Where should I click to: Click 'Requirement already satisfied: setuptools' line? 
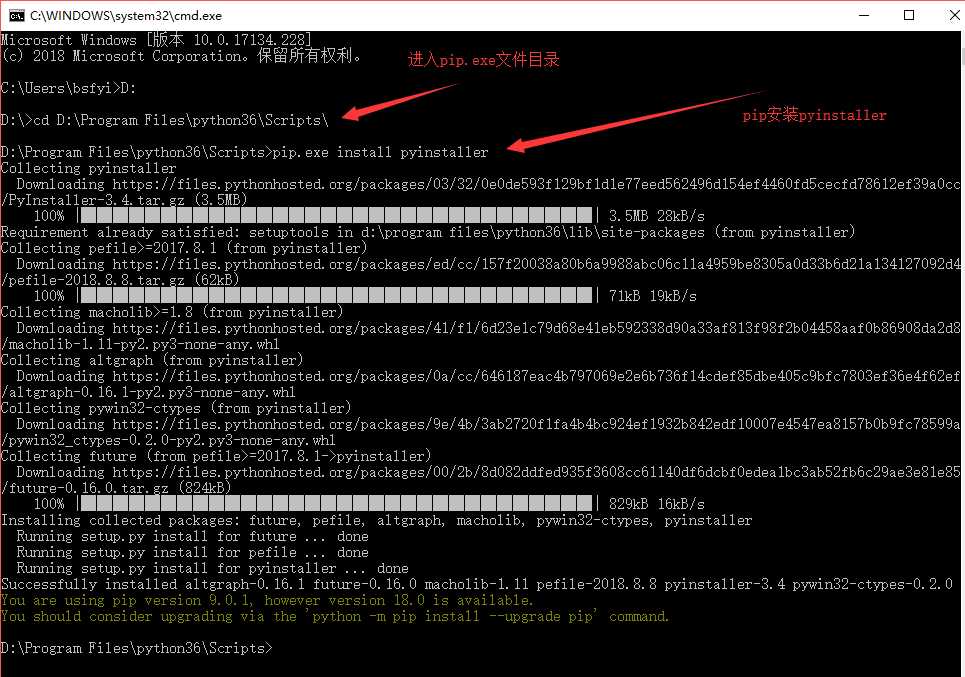428,232
